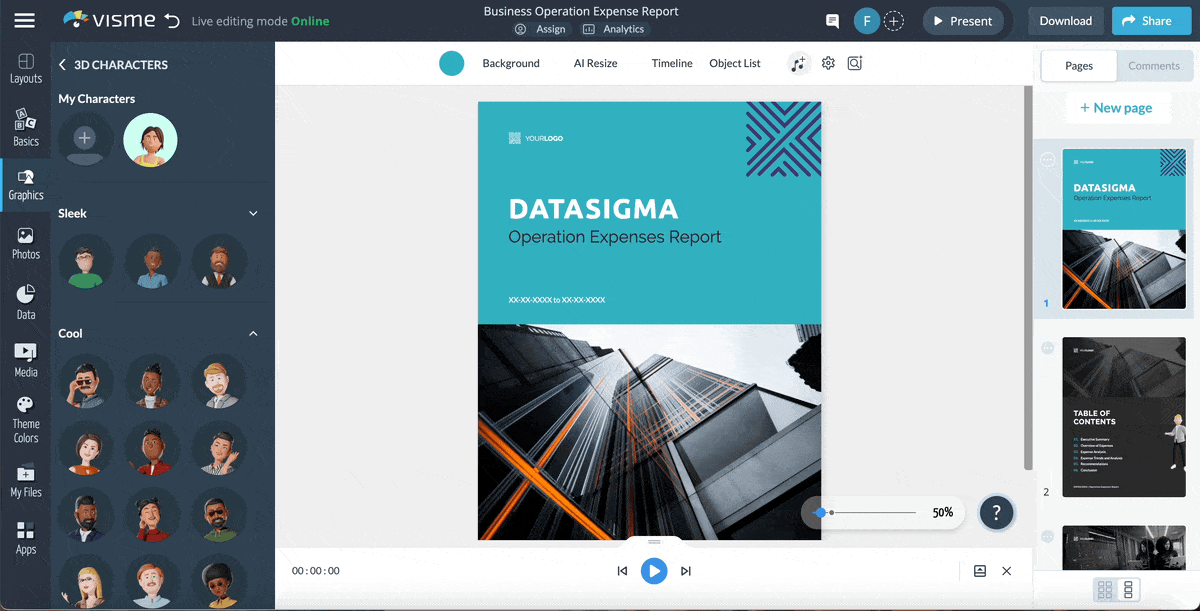
Task: Open the comments speech bubble icon
Action: point(832,21)
